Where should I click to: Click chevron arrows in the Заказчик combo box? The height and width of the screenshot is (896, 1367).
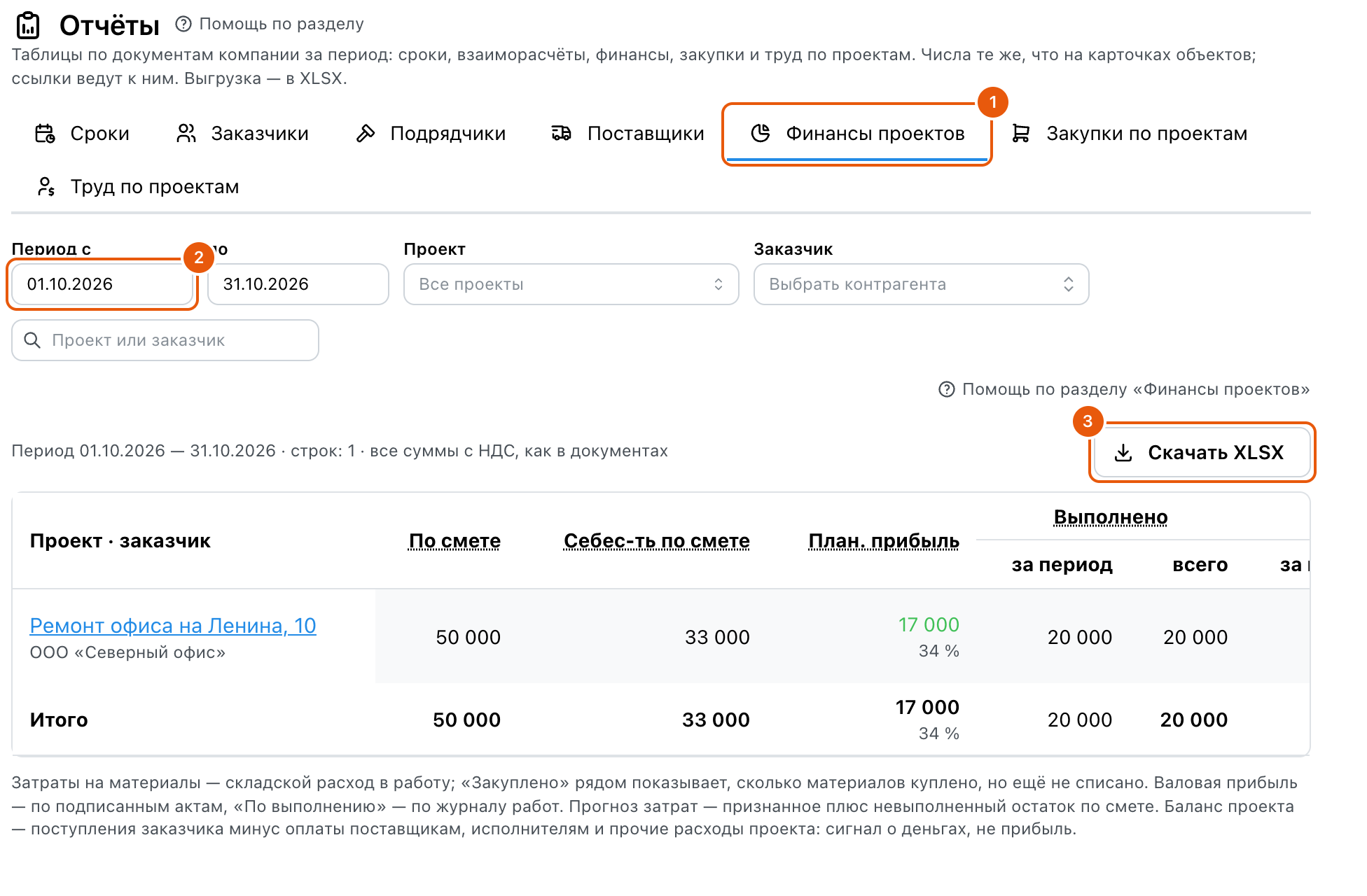pyautogui.click(x=1069, y=284)
